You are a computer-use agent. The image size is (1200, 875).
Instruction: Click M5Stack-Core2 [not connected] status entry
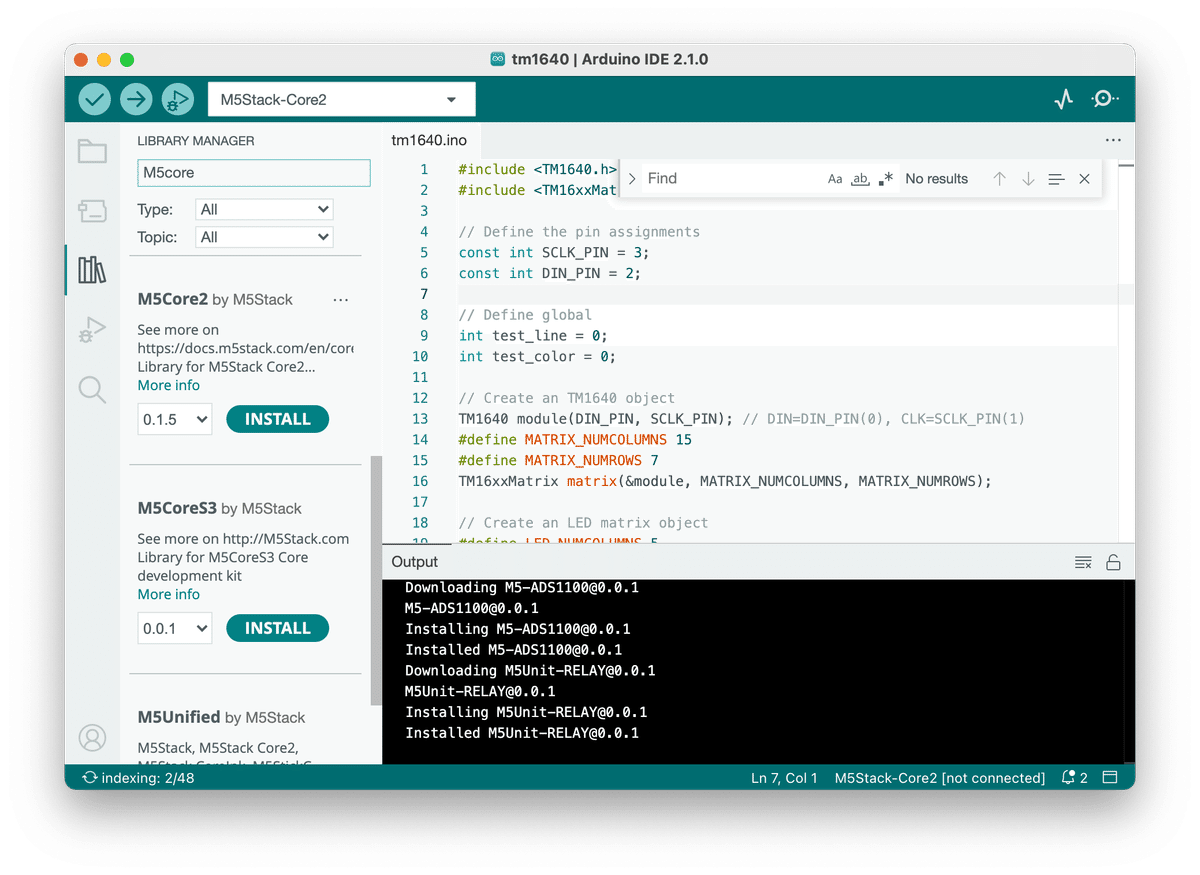click(x=940, y=777)
